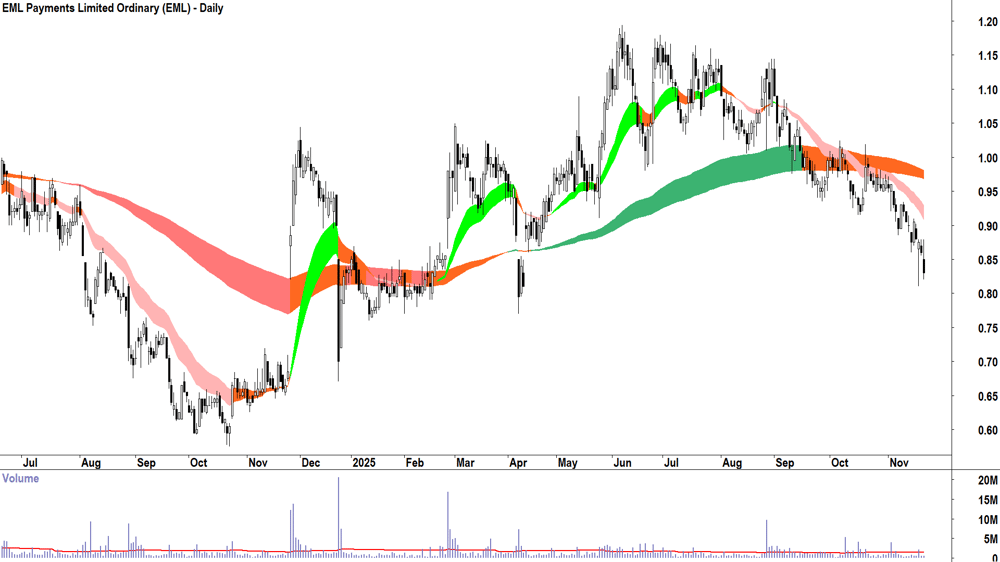Click the 10M volume axis label
This screenshot has height=562, width=1000.
(x=988, y=520)
